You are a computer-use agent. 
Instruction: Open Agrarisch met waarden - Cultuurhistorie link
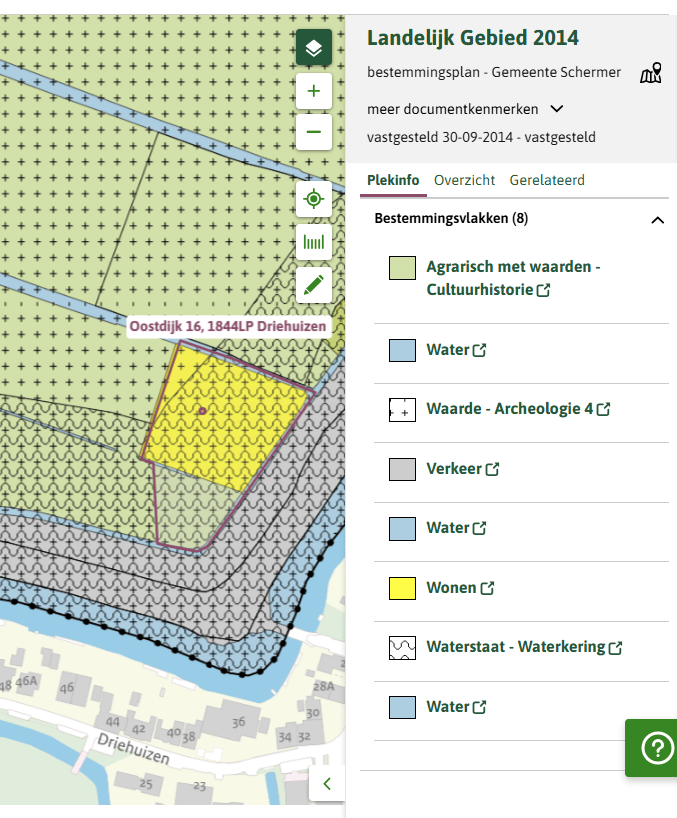pyautogui.click(x=512, y=279)
